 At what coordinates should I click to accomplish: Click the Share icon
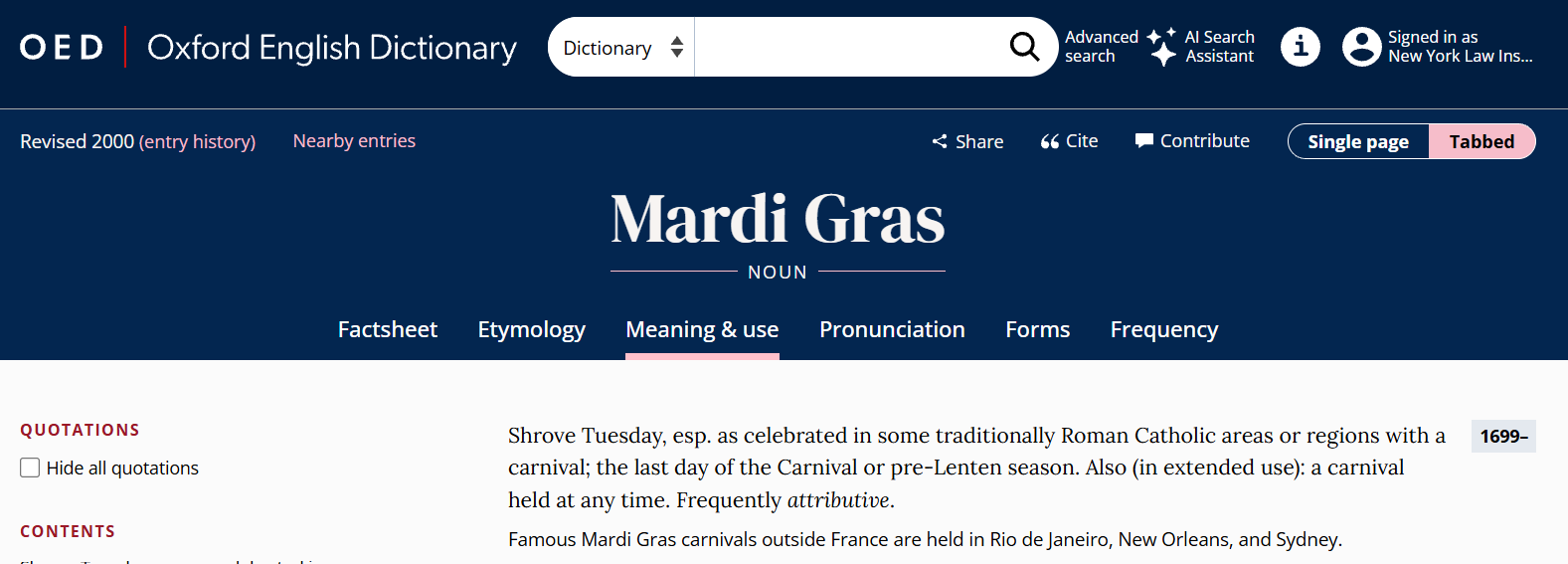pos(940,141)
